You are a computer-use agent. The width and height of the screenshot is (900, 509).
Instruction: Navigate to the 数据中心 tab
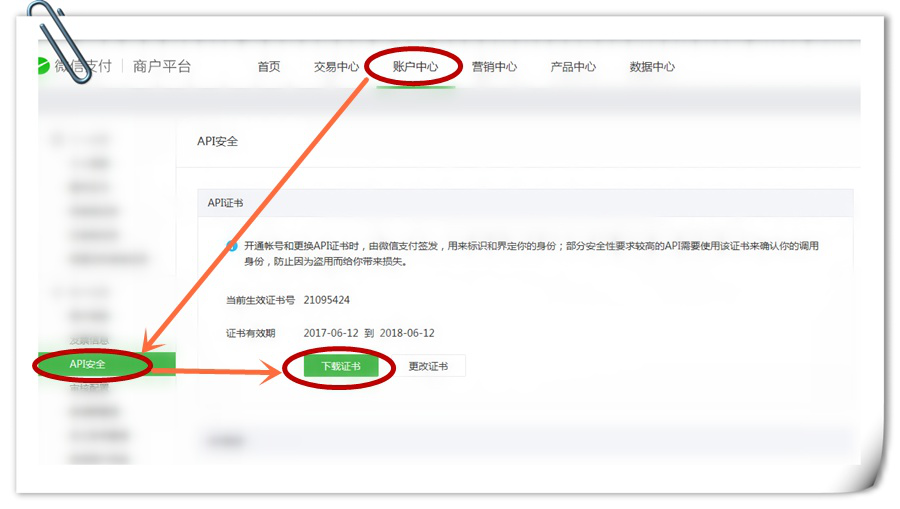pyautogui.click(x=652, y=67)
